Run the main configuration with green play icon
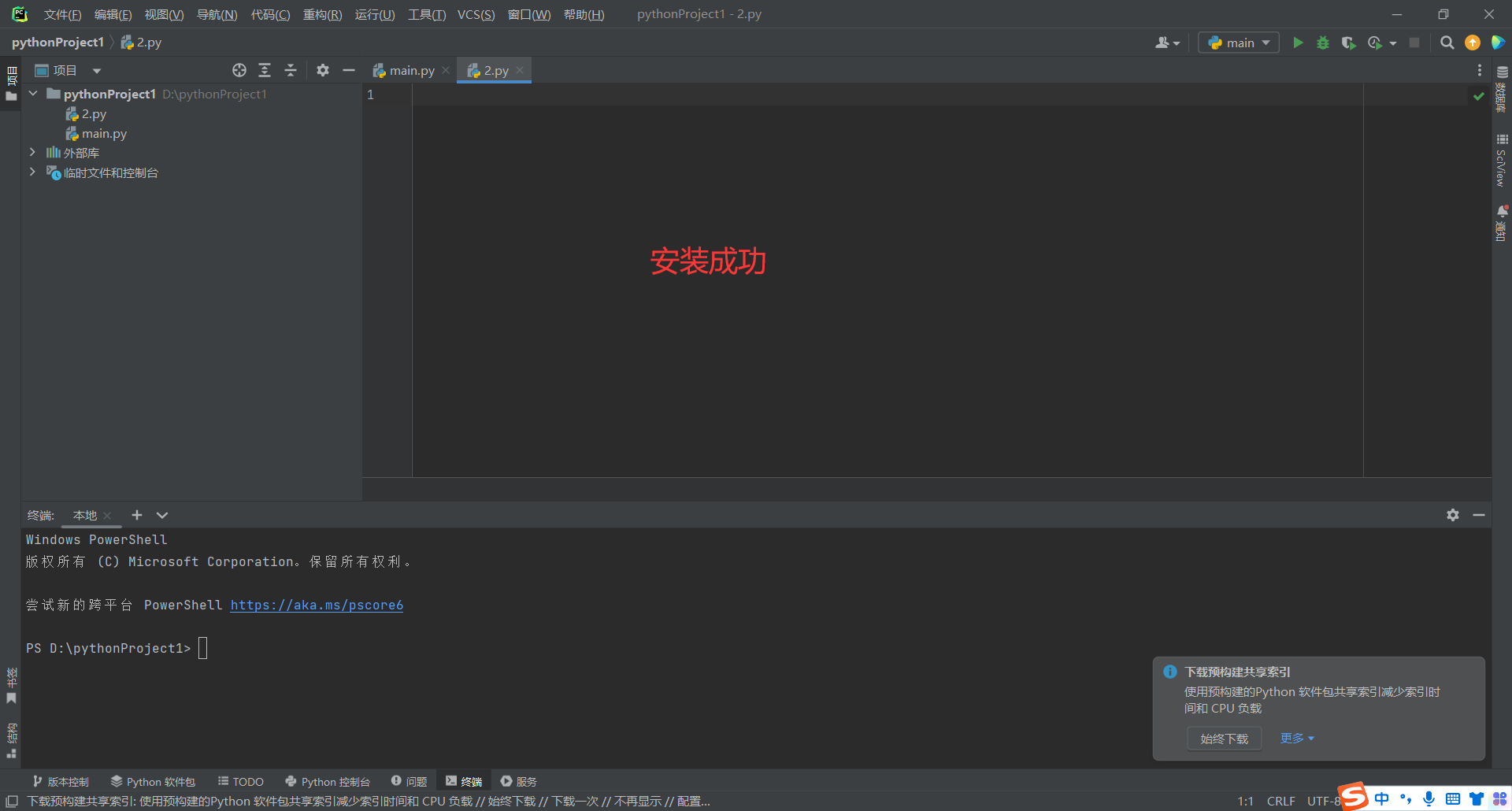 coord(1299,43)
